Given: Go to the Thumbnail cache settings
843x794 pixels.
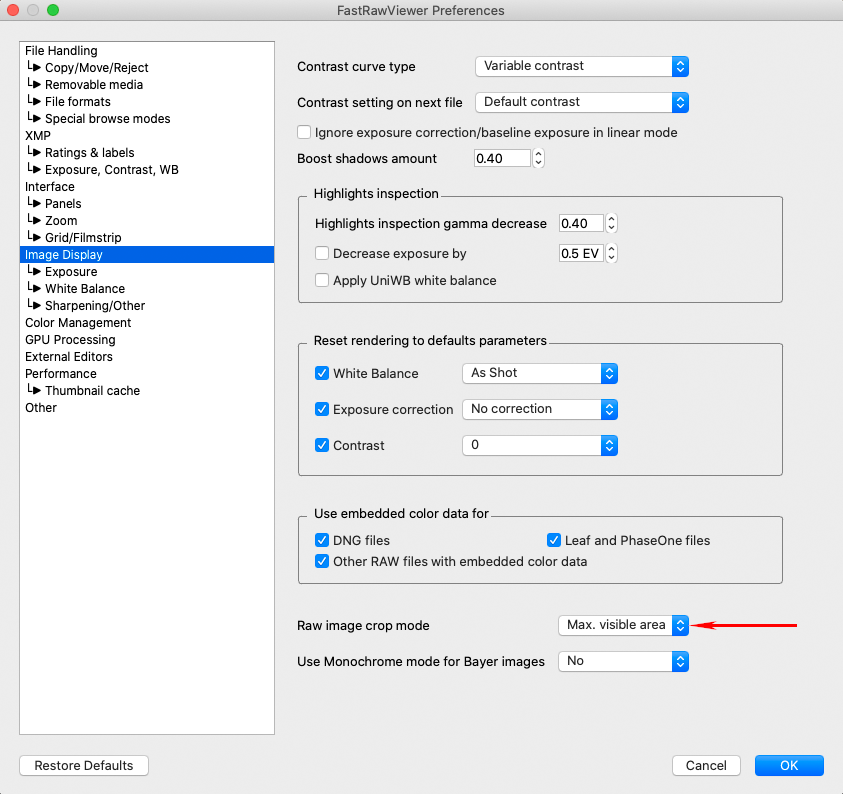Looking at the screenshot, I should coord(92,391).
